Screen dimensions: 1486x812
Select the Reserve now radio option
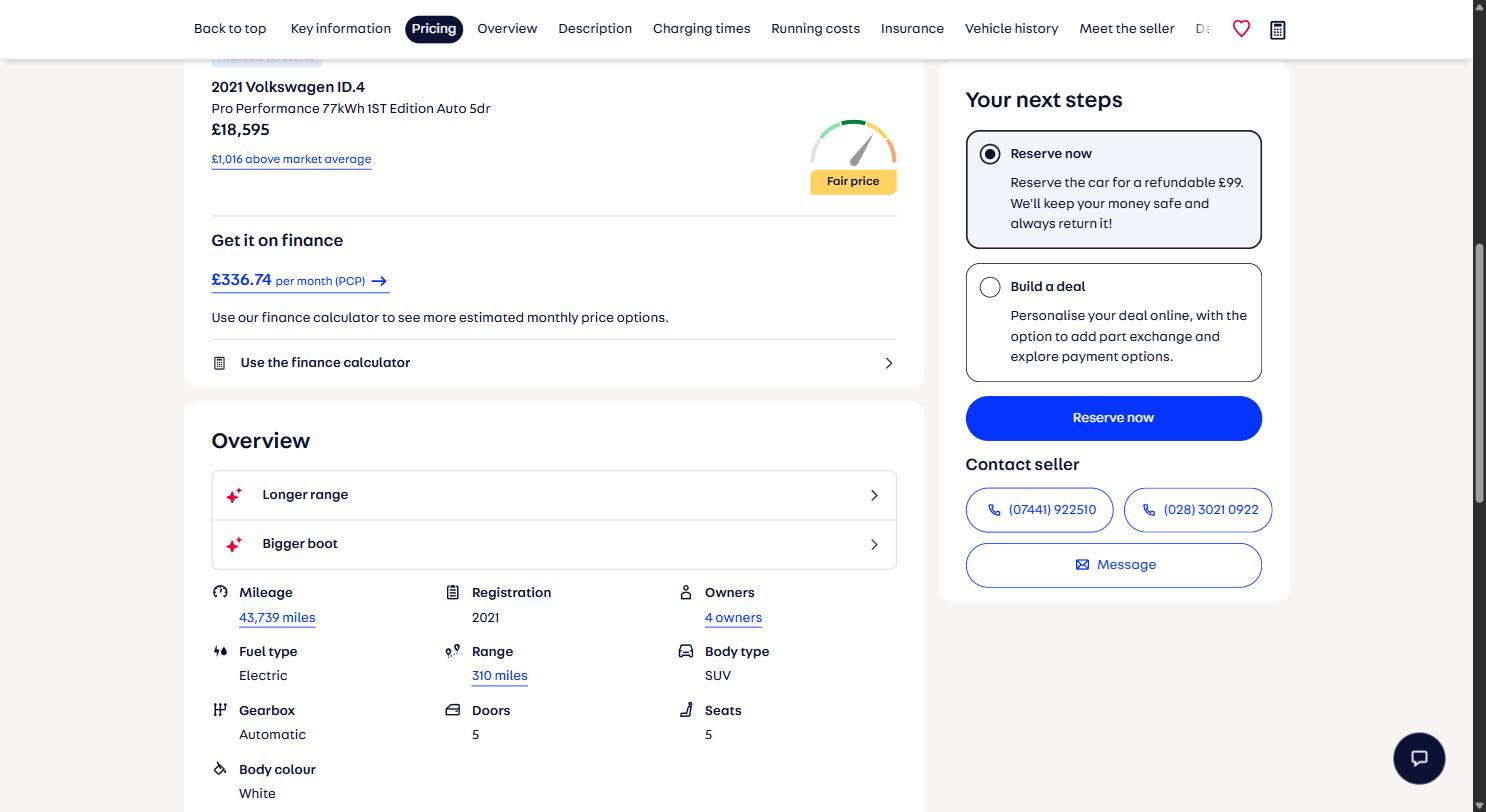990,154
